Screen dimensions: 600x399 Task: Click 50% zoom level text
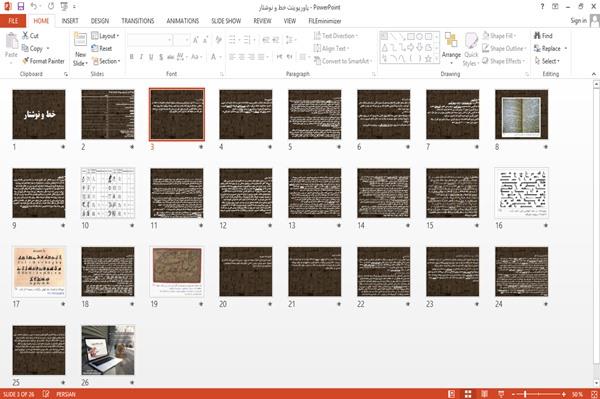pos(577,394)
